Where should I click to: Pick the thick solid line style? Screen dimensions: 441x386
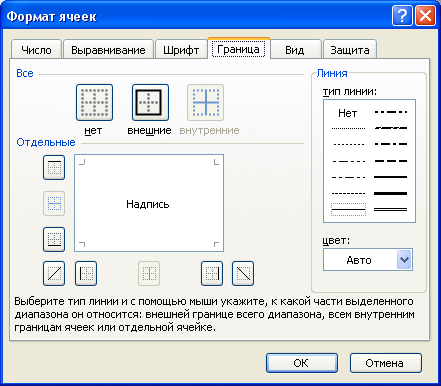tap(391, 193)
